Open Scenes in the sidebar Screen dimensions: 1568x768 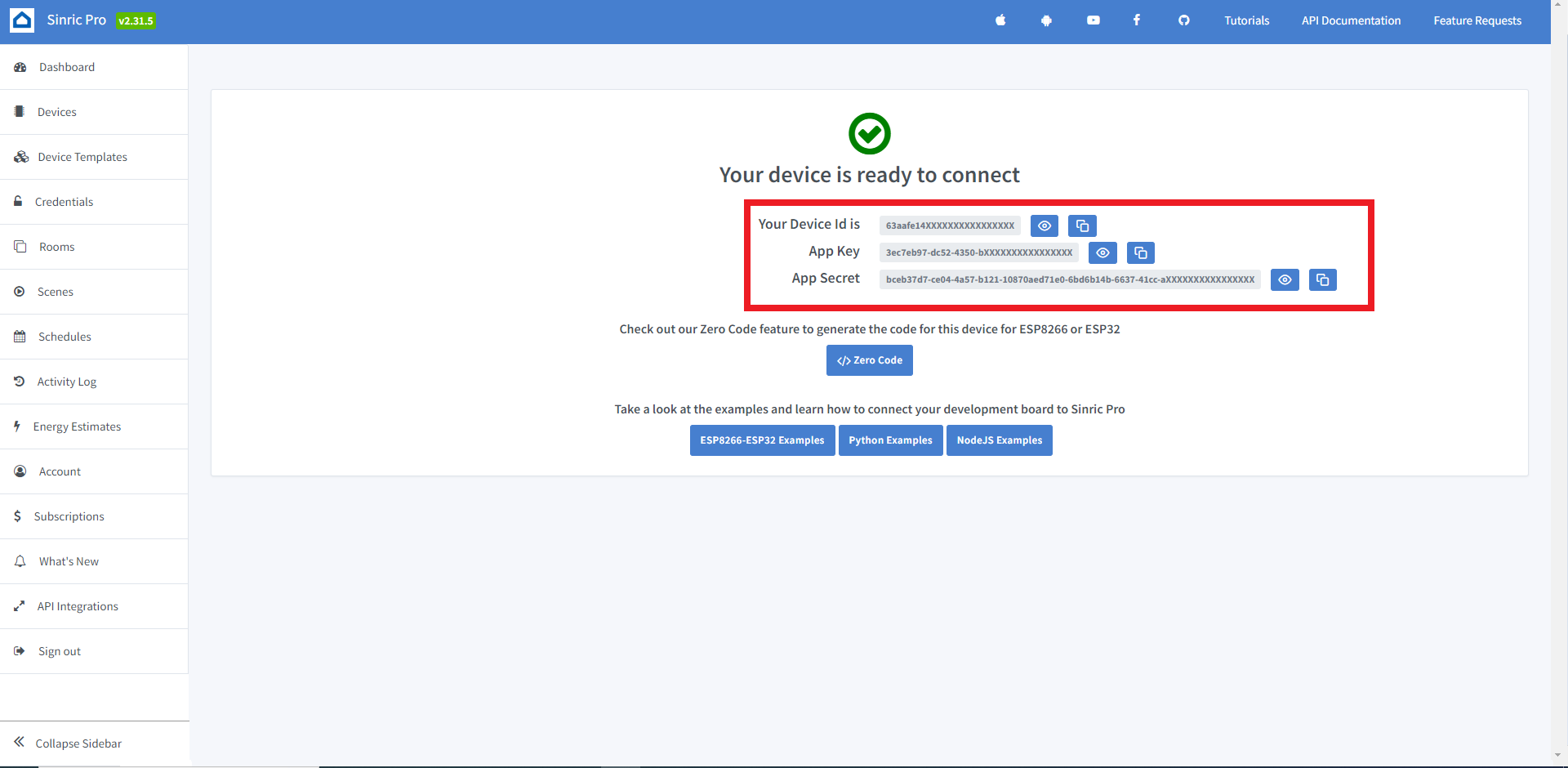pos(94,292)
